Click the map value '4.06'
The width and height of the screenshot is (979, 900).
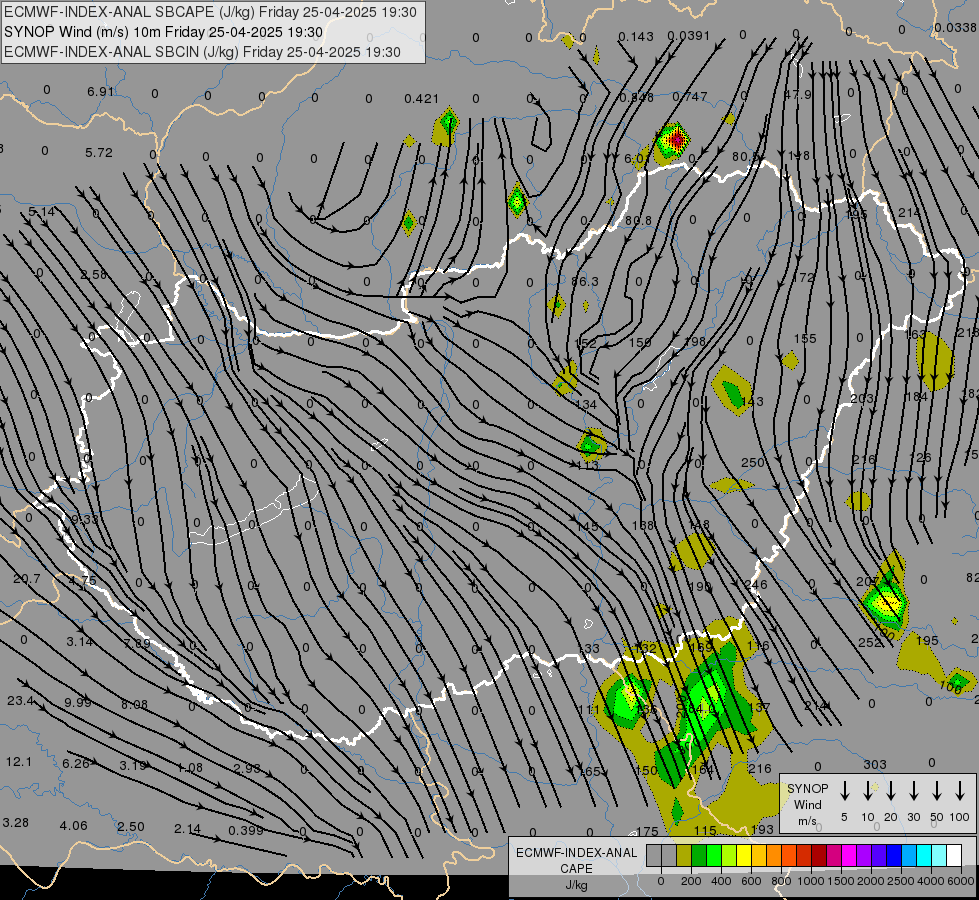point(74,826)
